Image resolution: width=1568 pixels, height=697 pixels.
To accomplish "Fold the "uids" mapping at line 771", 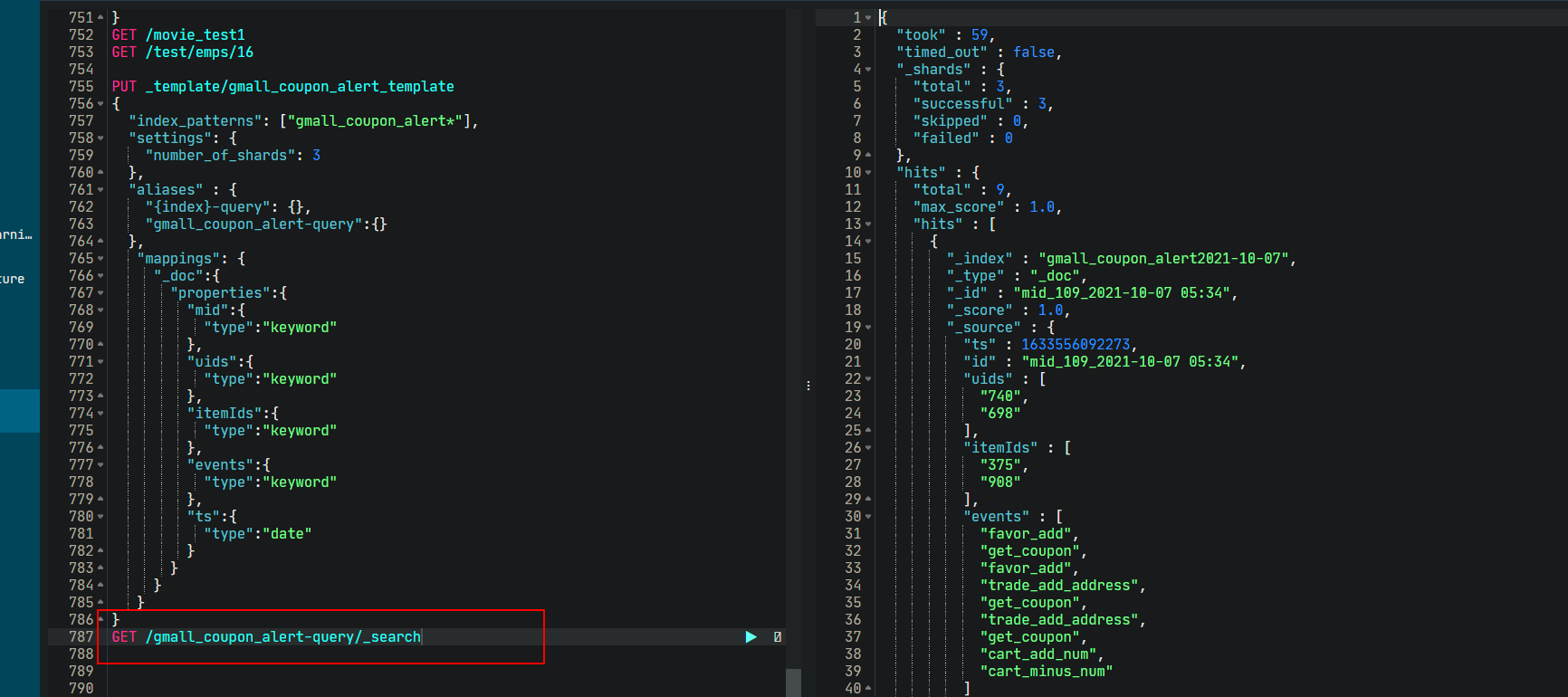I will [x=100, y=362].
